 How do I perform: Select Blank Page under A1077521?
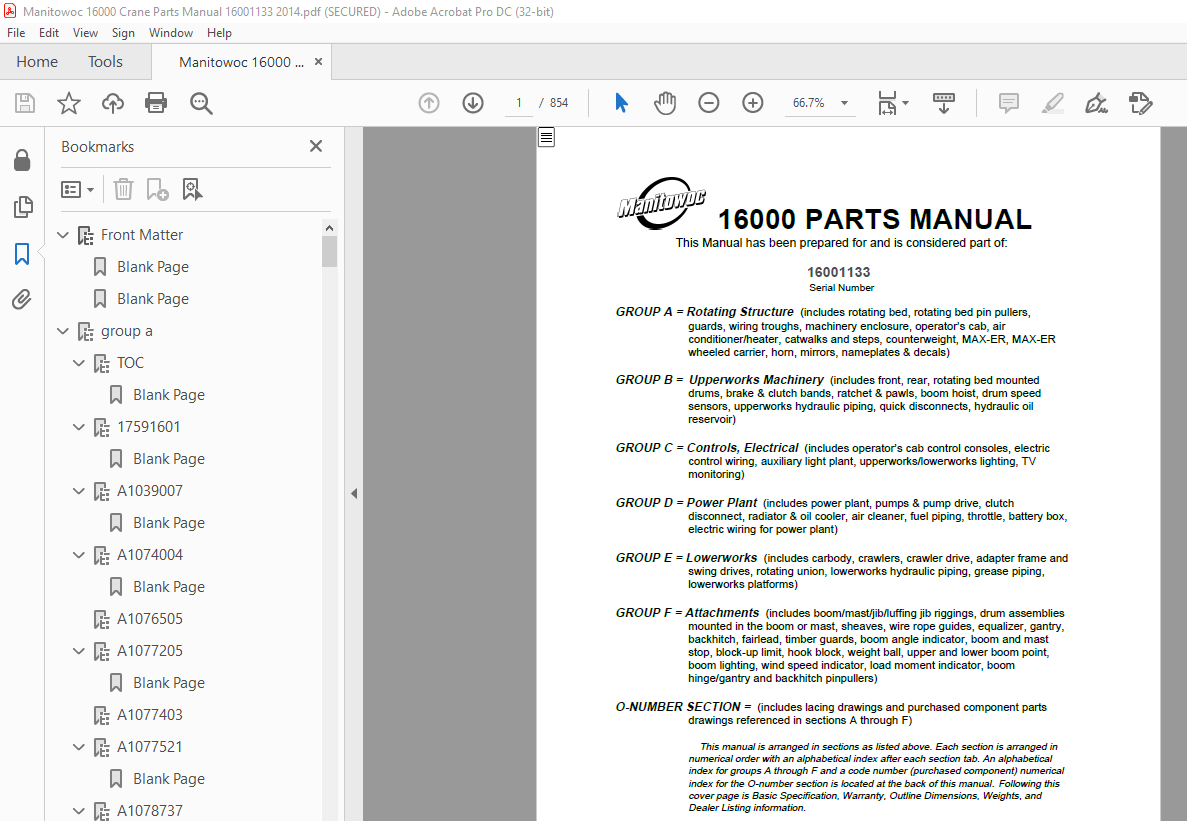tap(169, 779)
